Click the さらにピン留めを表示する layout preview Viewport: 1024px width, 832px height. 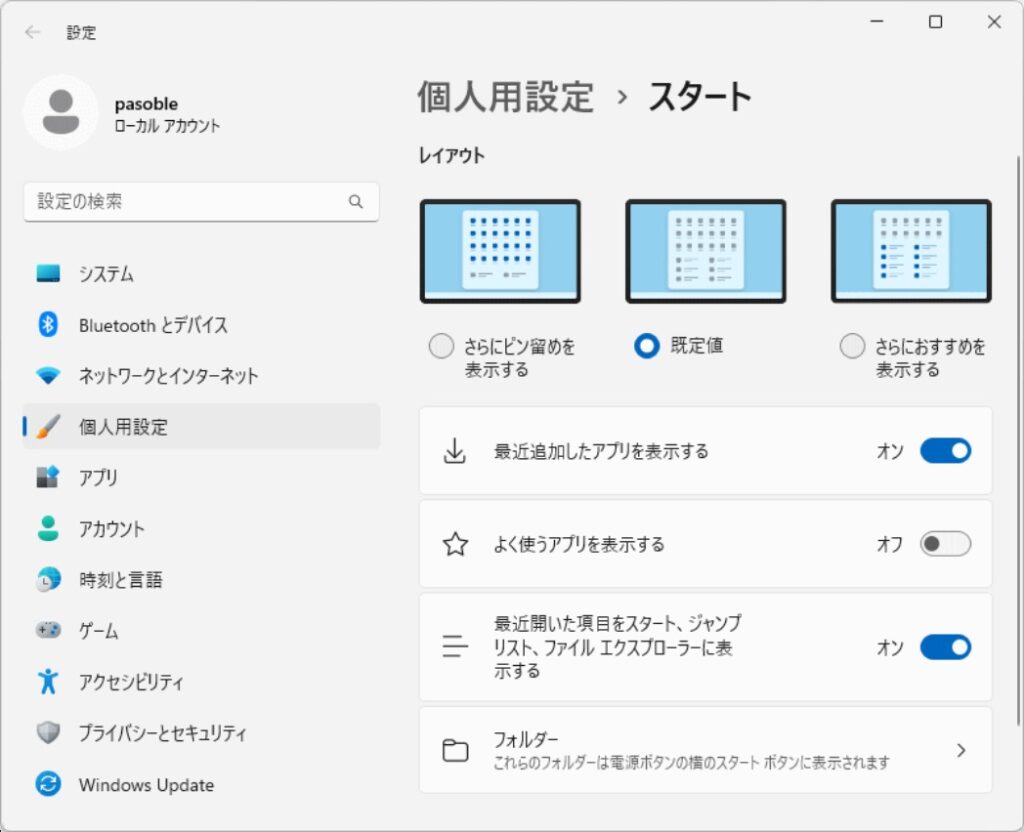click(x=501, y=251)
